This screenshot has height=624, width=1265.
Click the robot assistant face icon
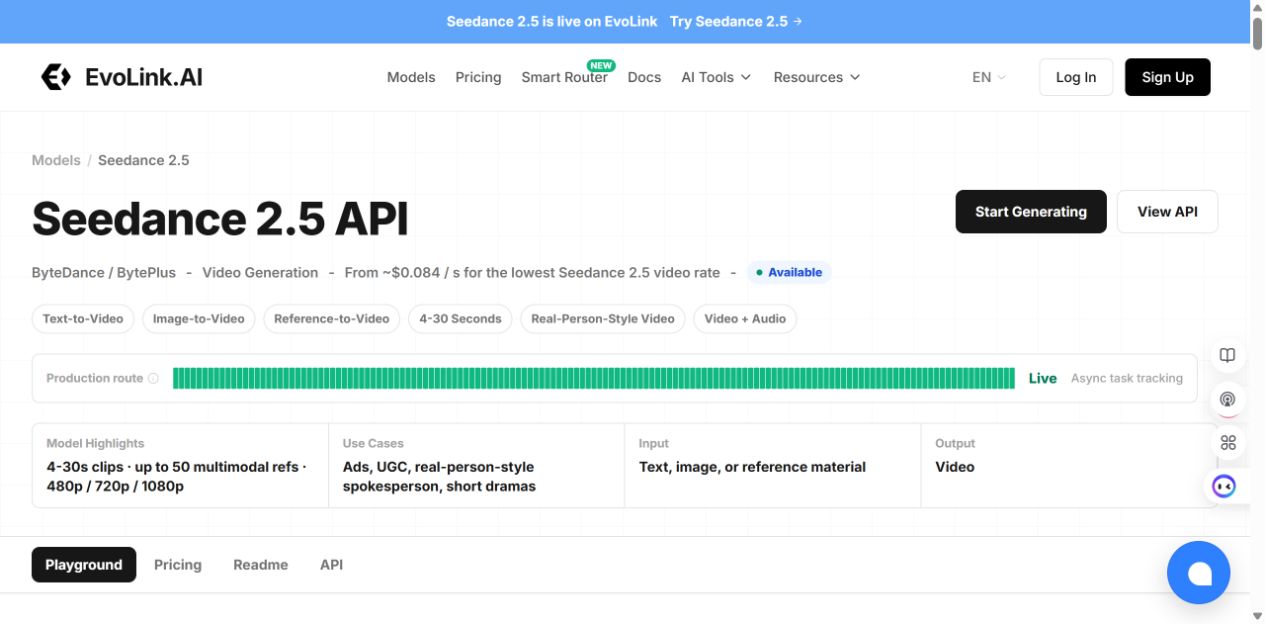tap(1224, 486)
